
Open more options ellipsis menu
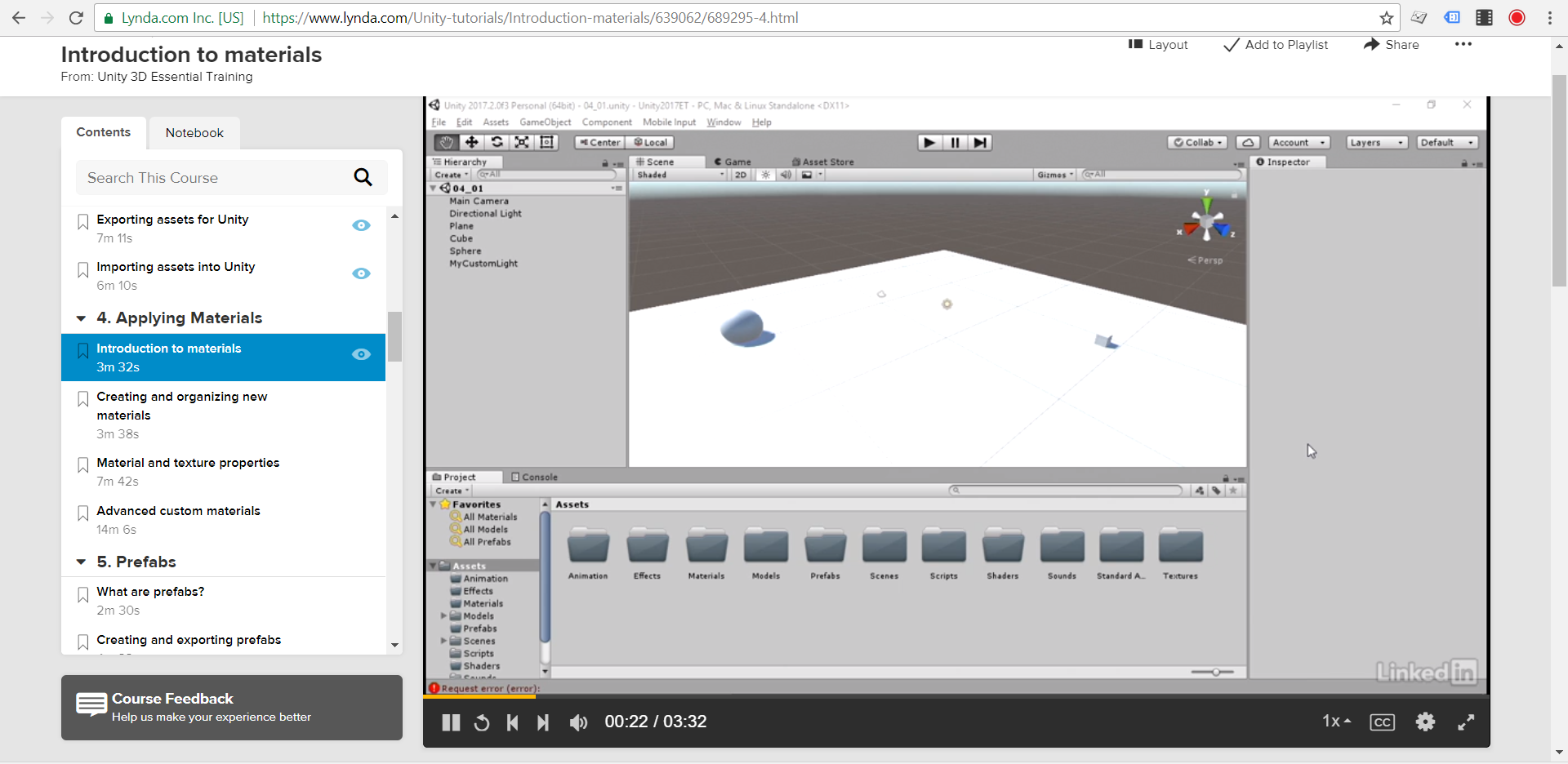pyautogui.click(x=1463, y=44)
